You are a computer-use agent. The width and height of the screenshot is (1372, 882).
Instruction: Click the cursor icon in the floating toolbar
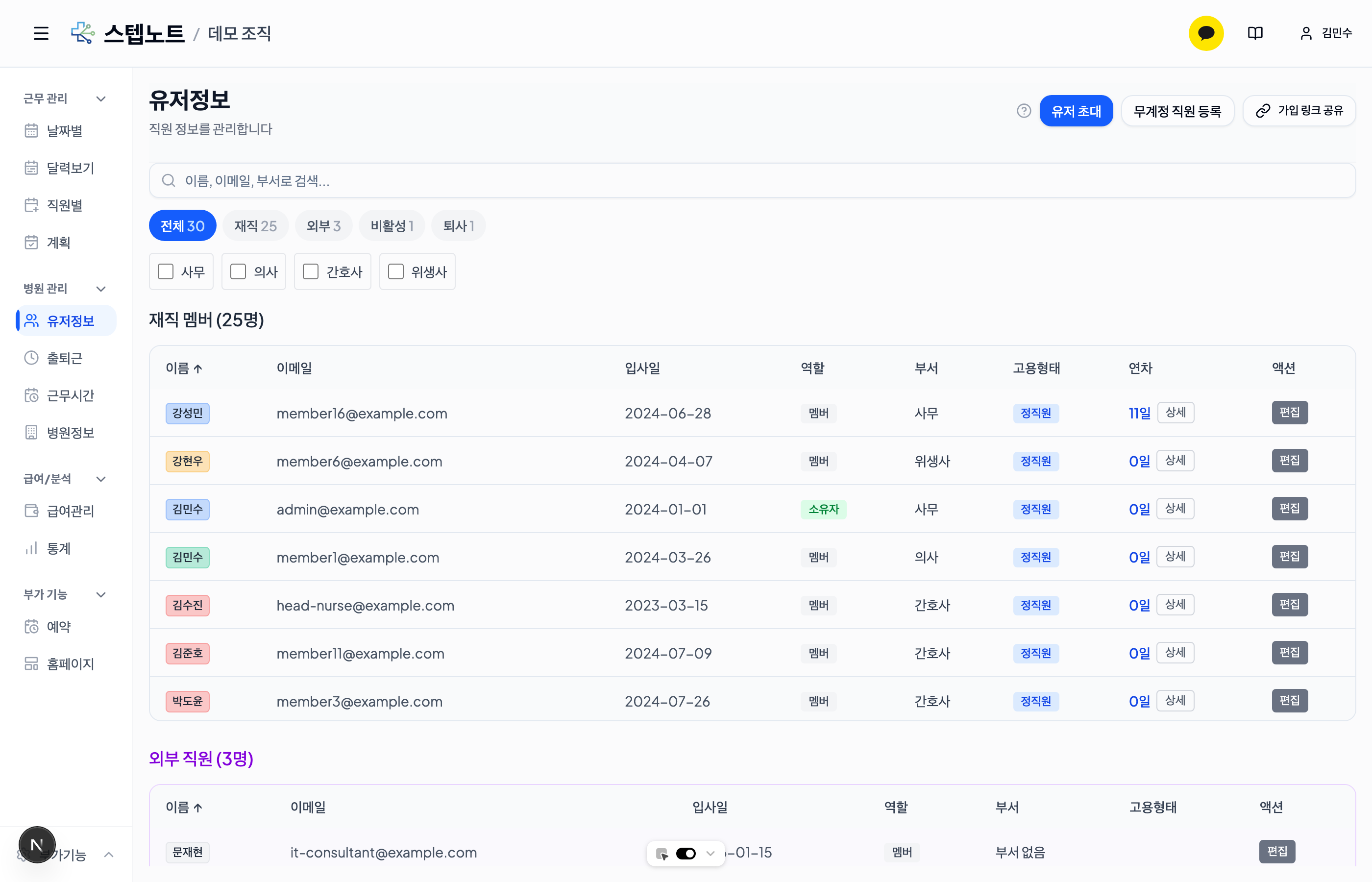coord(662,854)
